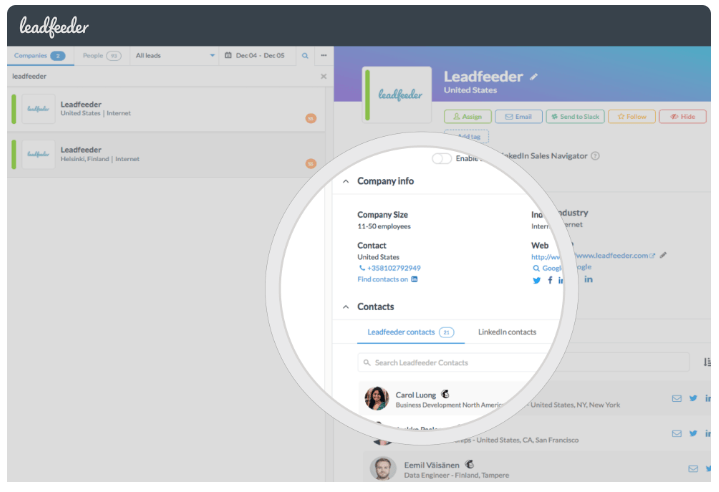Image resolution: width=719 pixels, height=492 pixels.
Task: Click the large Leadfeeder company logo thumbnail
Action: point(397,95)
